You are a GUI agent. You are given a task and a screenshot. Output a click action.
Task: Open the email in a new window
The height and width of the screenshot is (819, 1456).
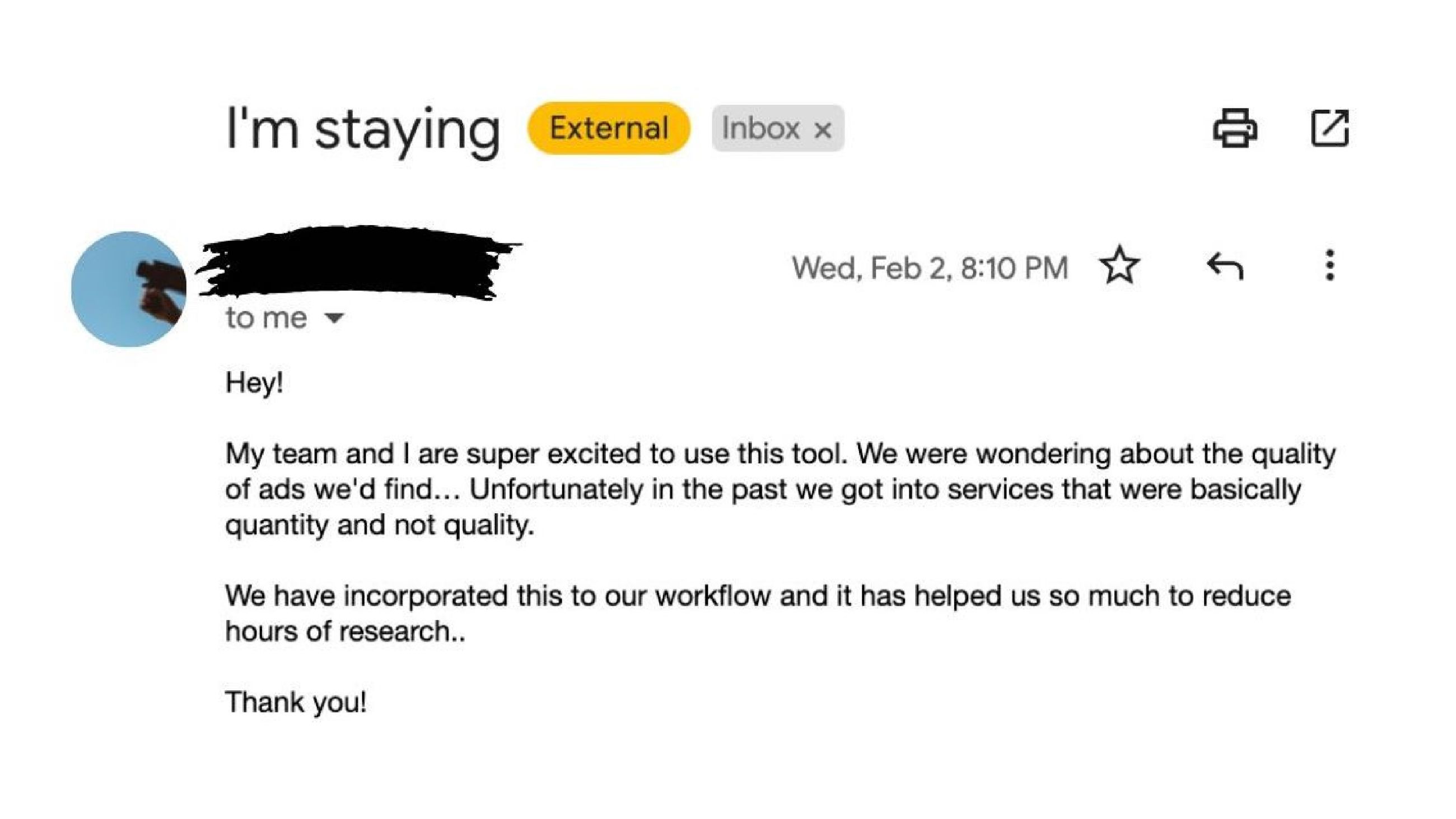[x=1329, y=128]
